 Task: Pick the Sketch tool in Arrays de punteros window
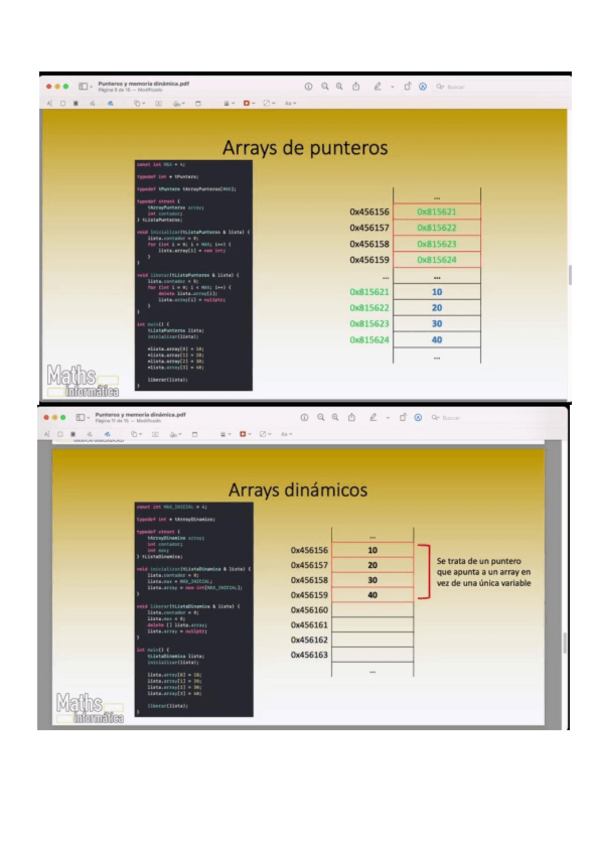point(92,103)
